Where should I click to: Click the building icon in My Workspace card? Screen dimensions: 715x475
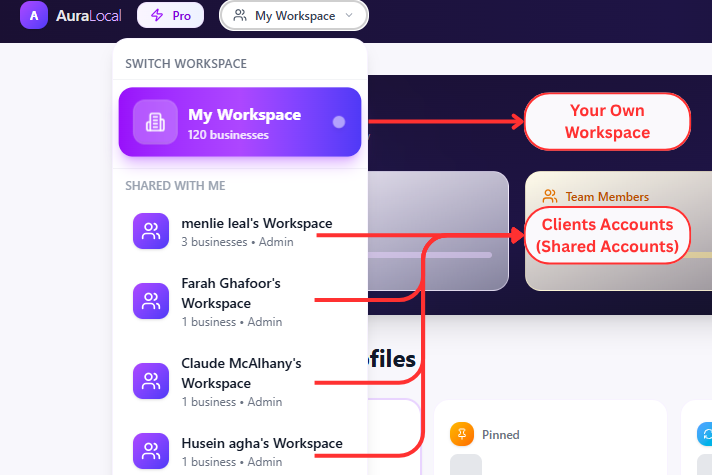(x=155, y=122)
